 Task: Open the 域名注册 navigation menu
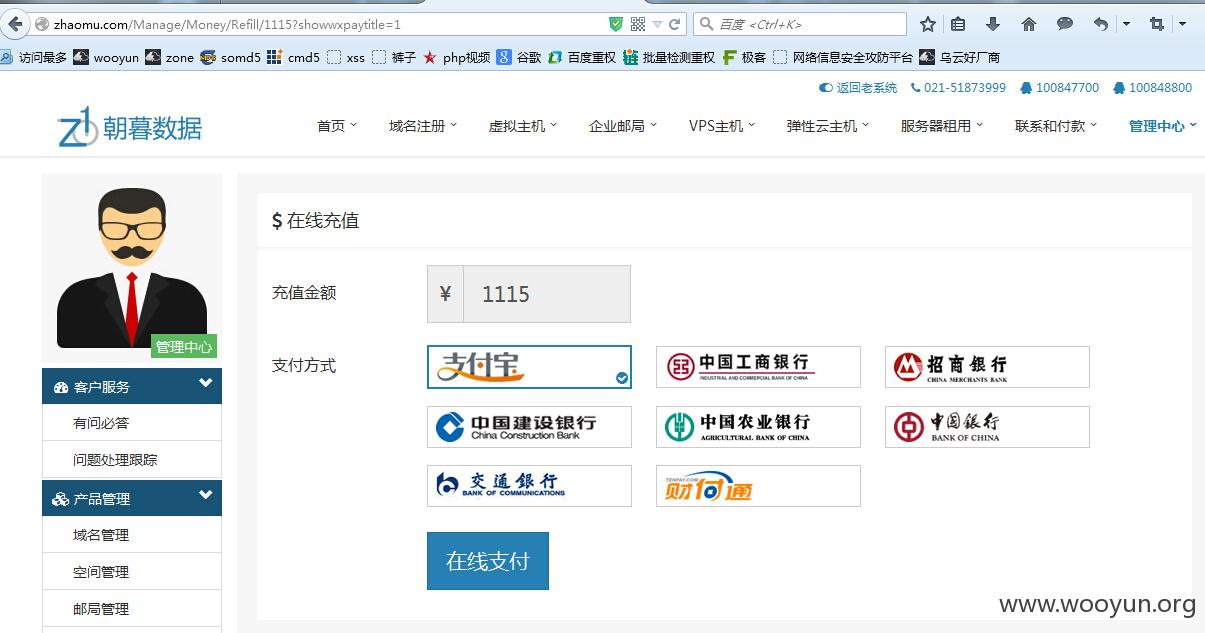[x=422, y=126]
